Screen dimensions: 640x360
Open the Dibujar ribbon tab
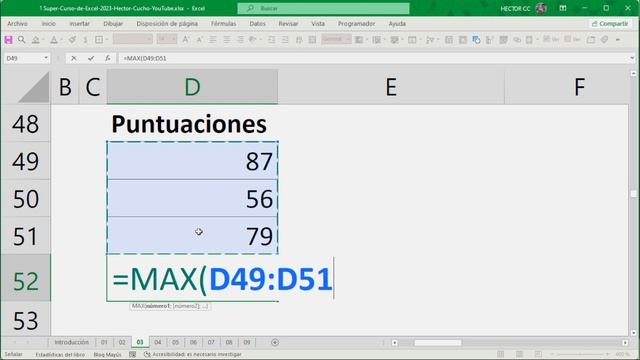113,24
